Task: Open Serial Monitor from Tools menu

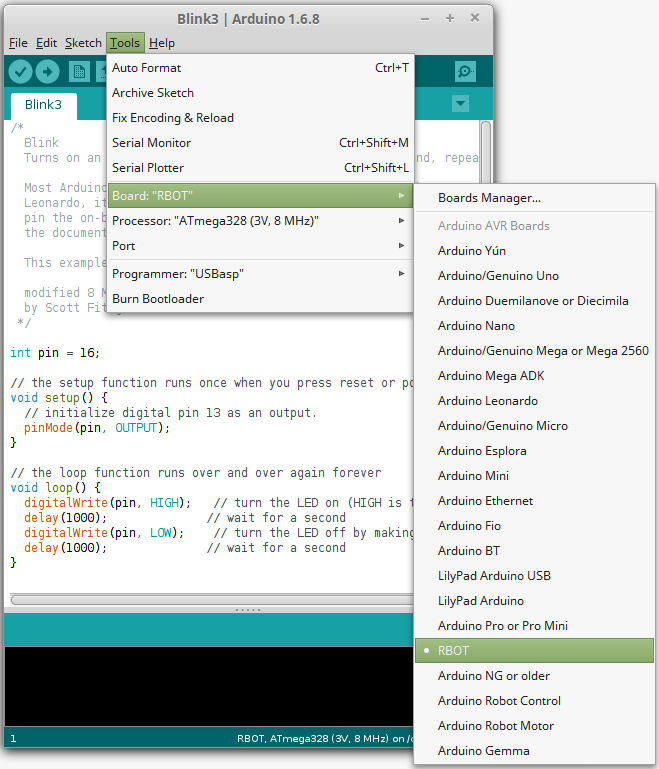Action: [x=260, y=143]
